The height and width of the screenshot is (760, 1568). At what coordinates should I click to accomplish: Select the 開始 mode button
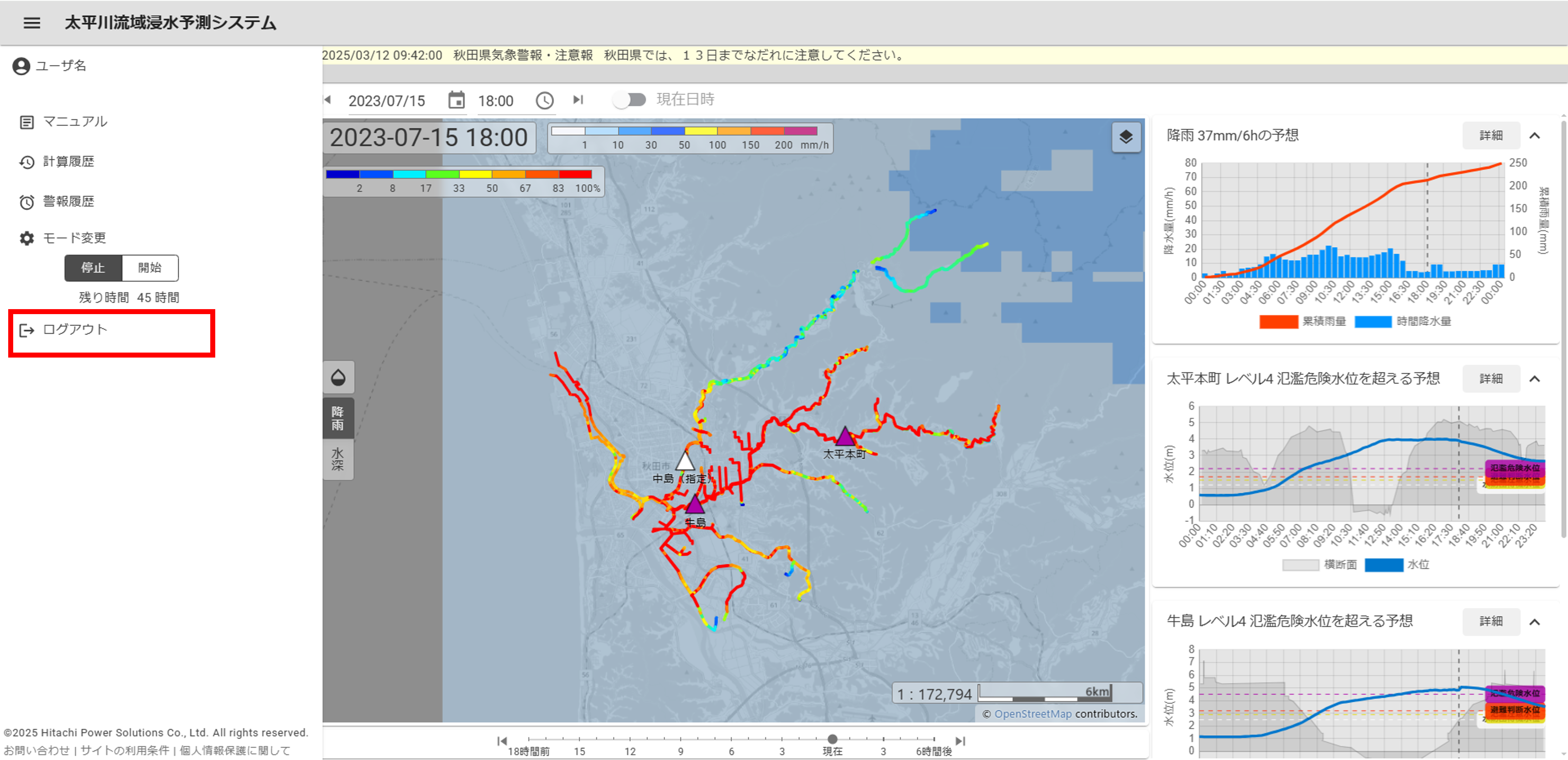[x=150, y=268]
